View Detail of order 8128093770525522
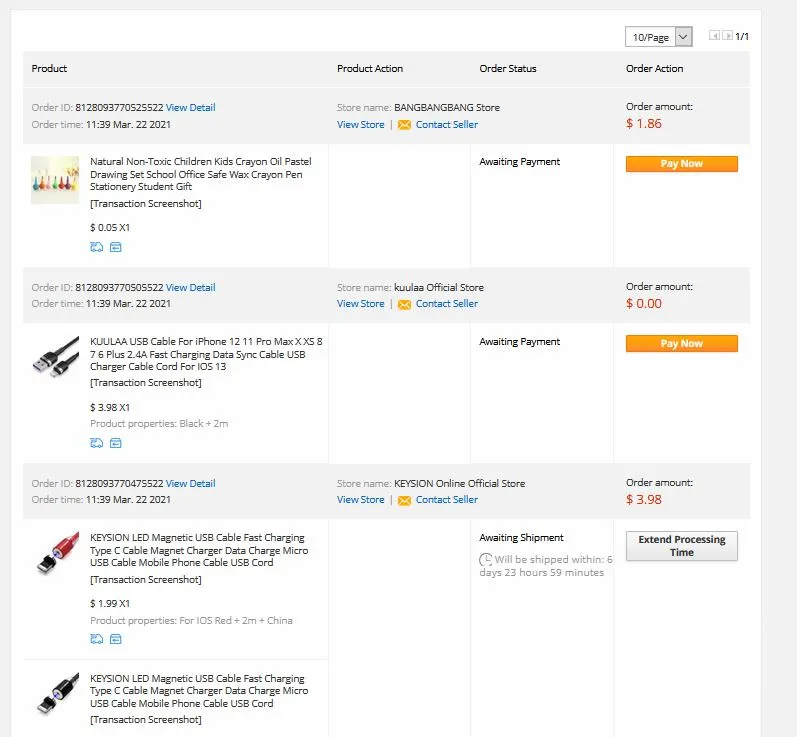Image resolution: width=797 pixels, height=737 pixels. pos(191,108)
